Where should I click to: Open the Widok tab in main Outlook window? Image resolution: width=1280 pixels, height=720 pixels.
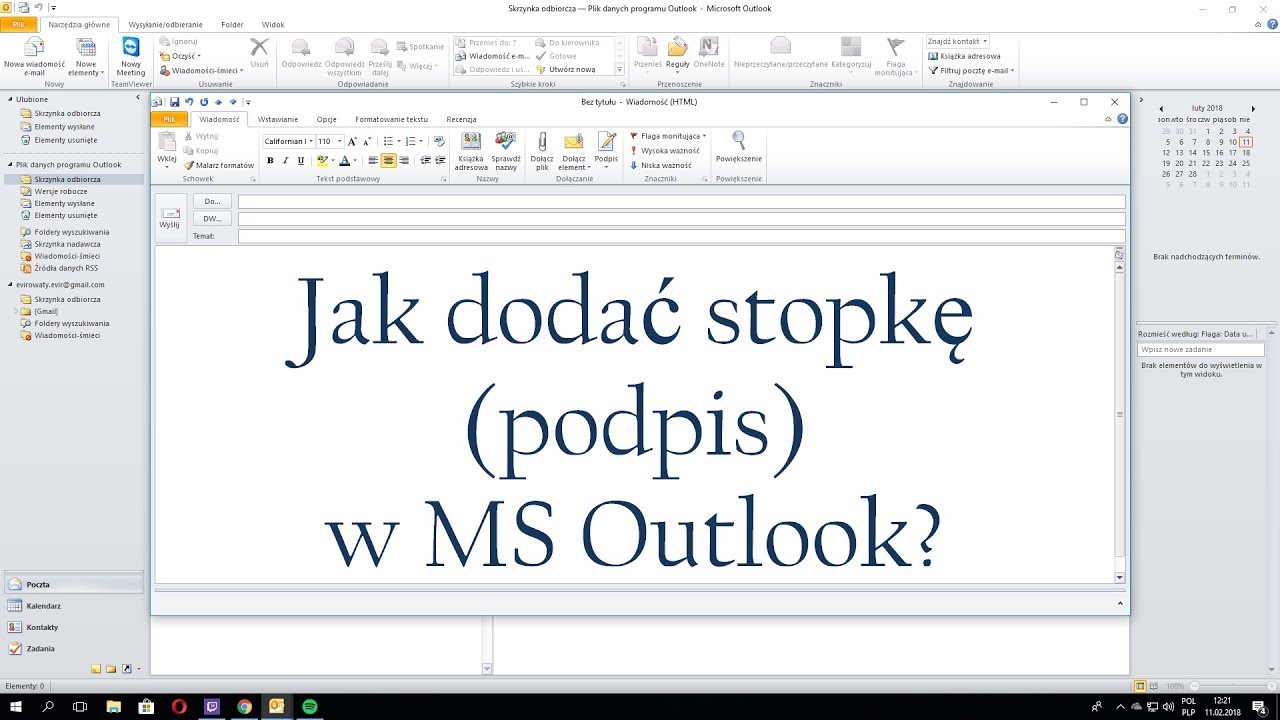pos(273,24)
